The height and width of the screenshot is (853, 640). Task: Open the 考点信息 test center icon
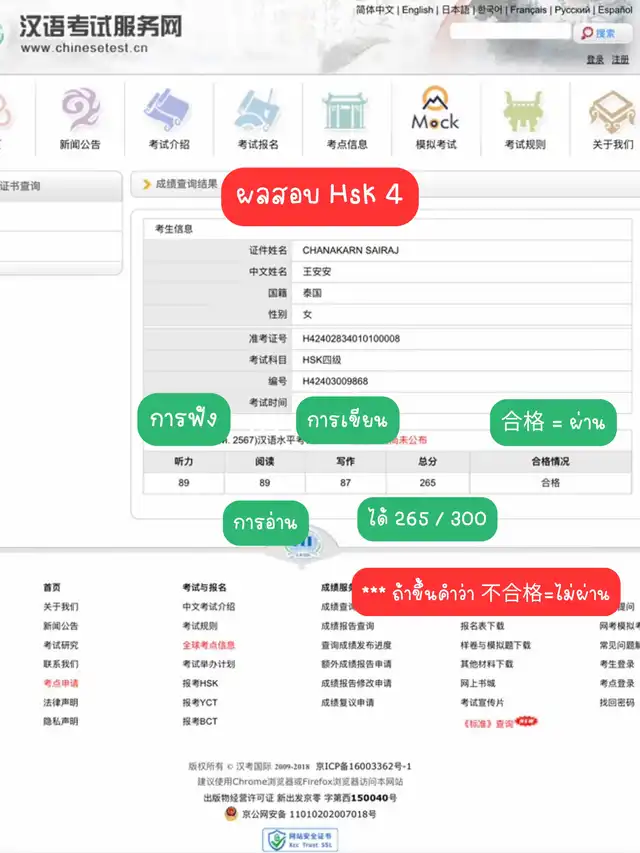tap(347, 112)
